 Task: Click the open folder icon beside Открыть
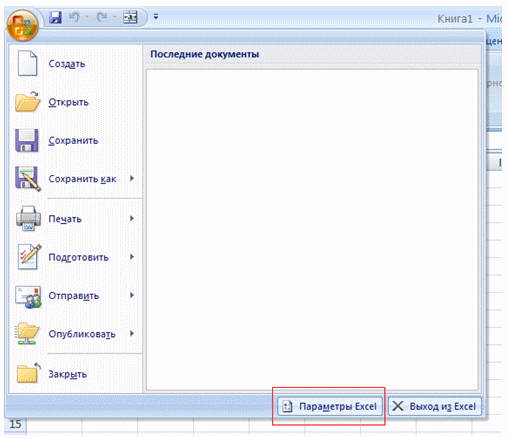click(x=28, y=101)
